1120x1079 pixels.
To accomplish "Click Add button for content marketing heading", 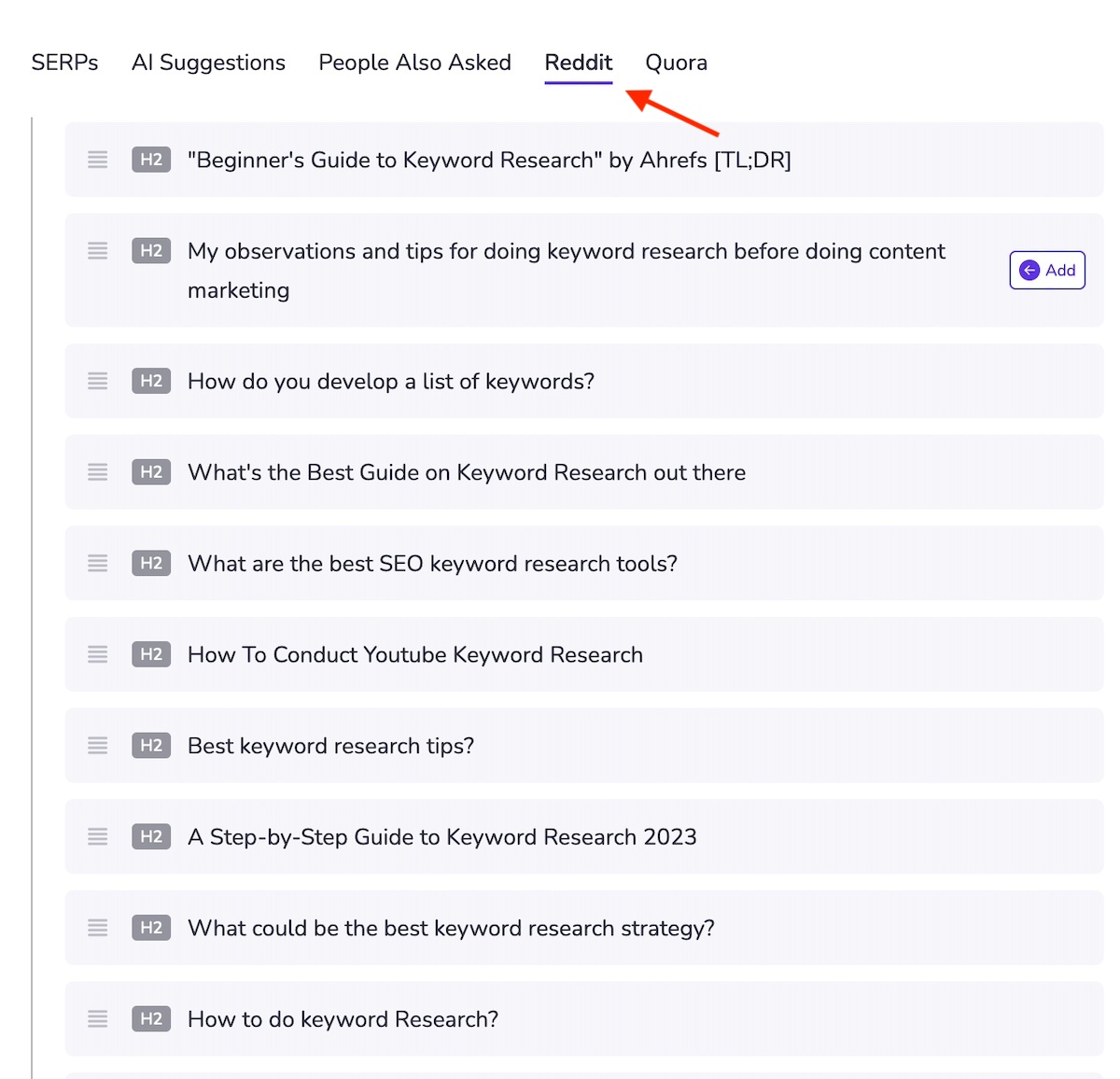I will (x=1046, y=271).
